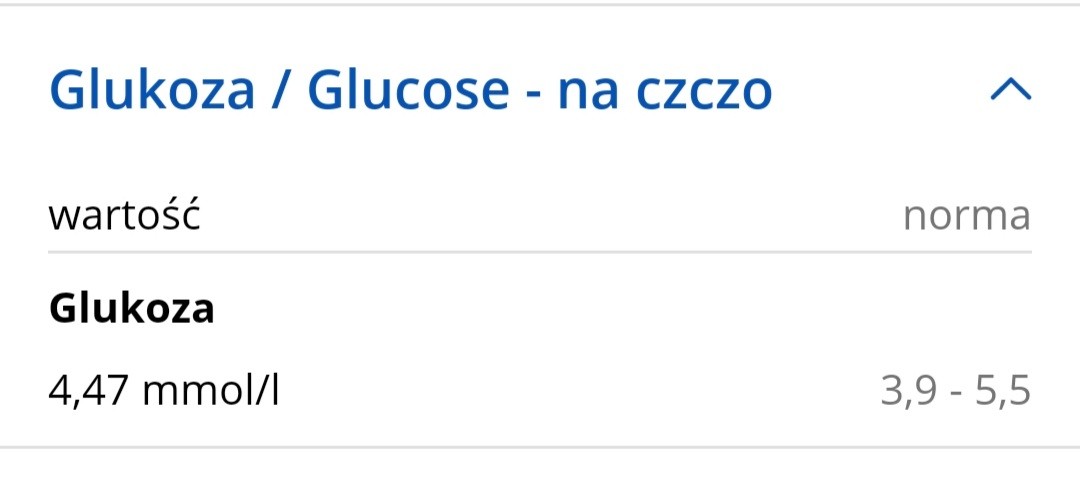Click the top border line above the heading

[x=540, y=5]
